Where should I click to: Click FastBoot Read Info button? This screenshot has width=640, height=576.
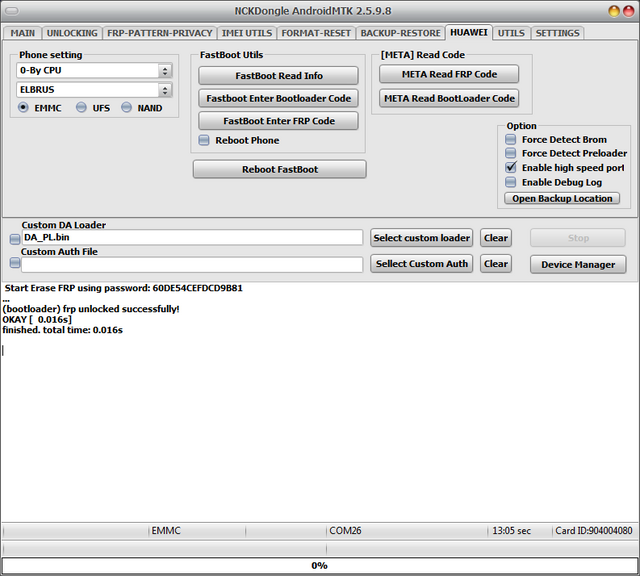pos(279,76)
